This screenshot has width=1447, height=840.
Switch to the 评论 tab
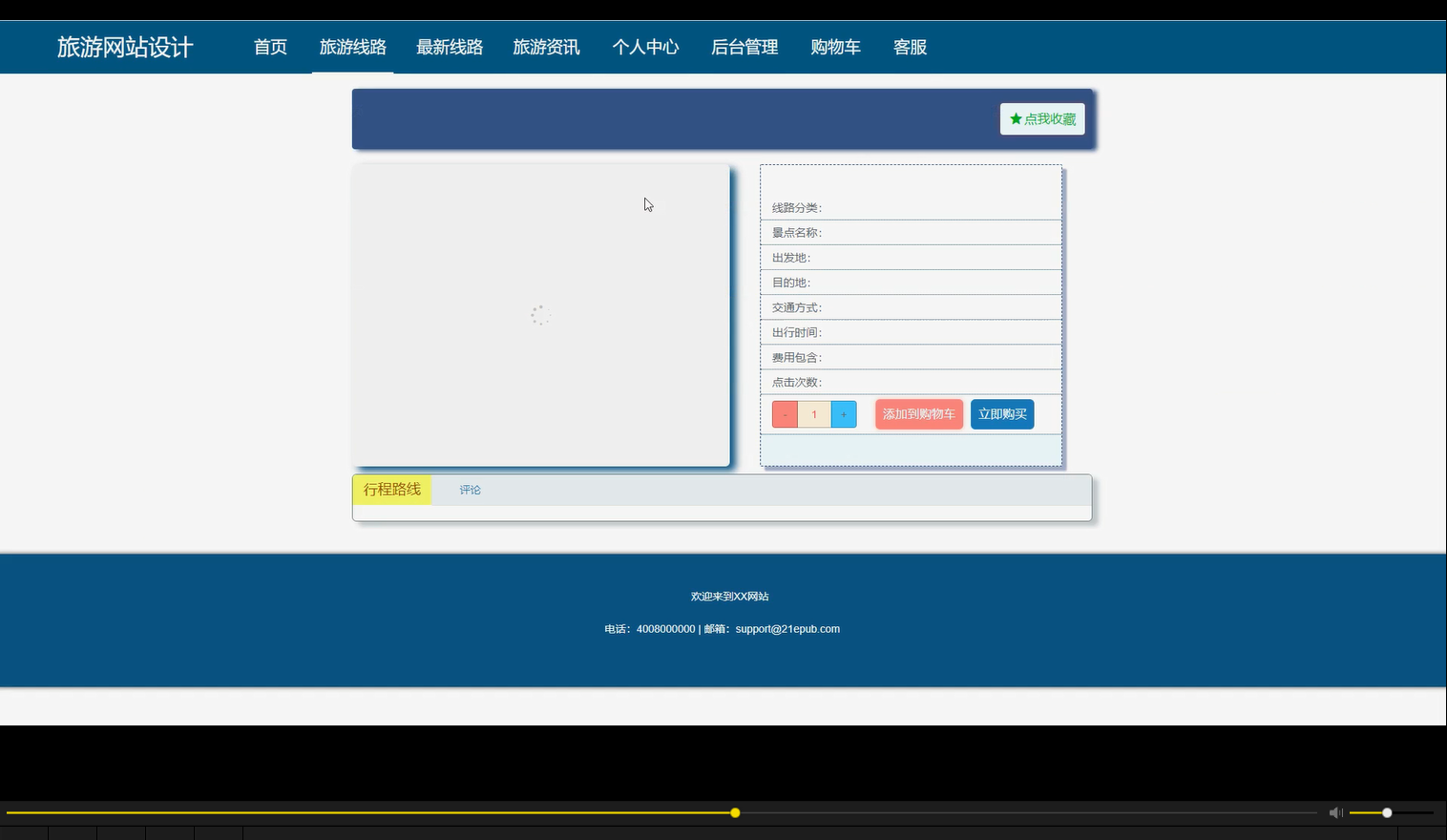point(470,489)
